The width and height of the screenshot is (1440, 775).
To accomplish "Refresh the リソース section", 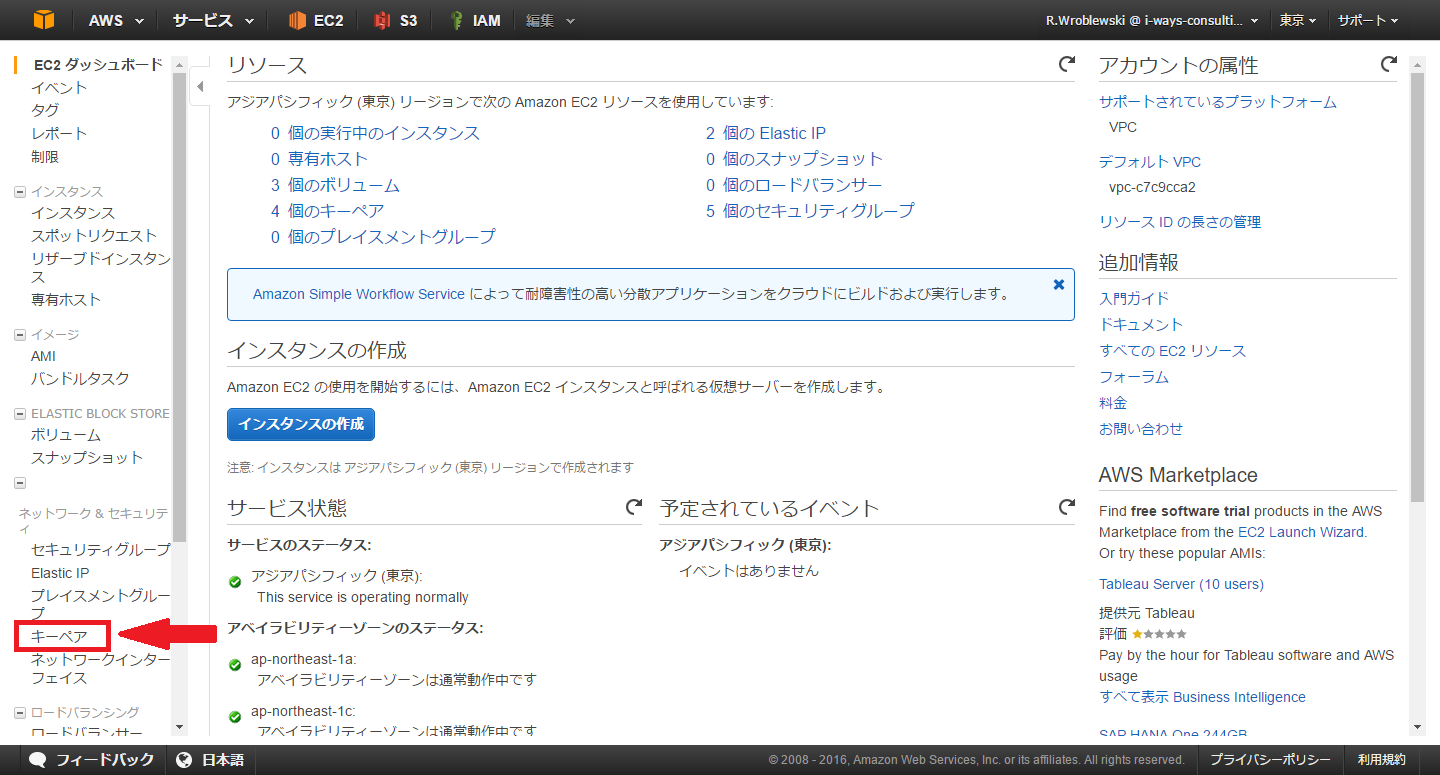I will point(1067,65).
